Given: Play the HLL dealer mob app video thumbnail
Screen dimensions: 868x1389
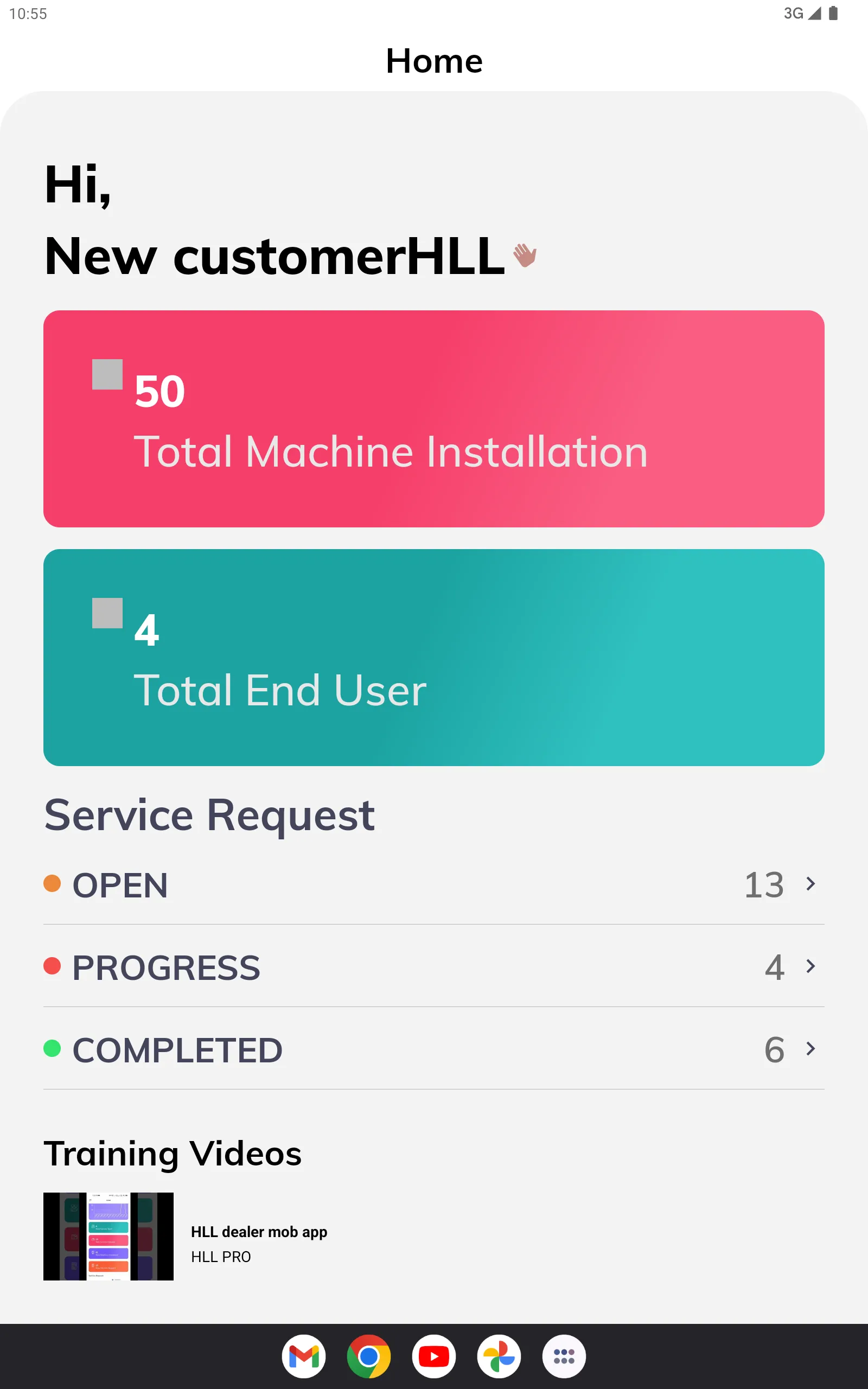Looking at the screenshot, I should pos(108,1237).
